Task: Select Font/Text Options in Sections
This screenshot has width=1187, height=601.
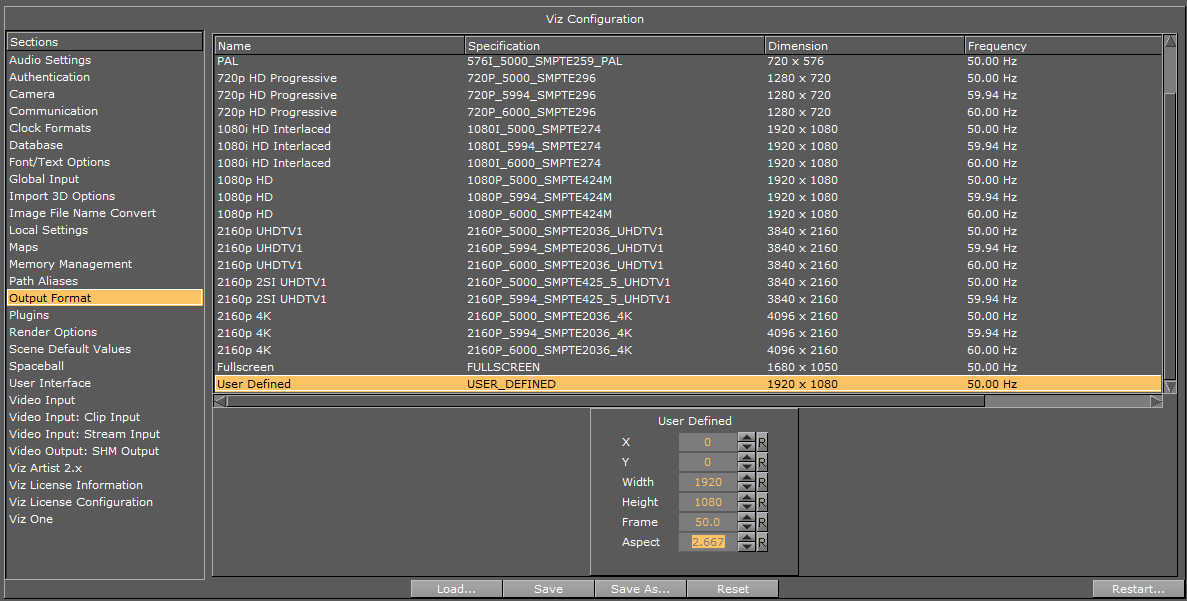Action: coord(104,162)
